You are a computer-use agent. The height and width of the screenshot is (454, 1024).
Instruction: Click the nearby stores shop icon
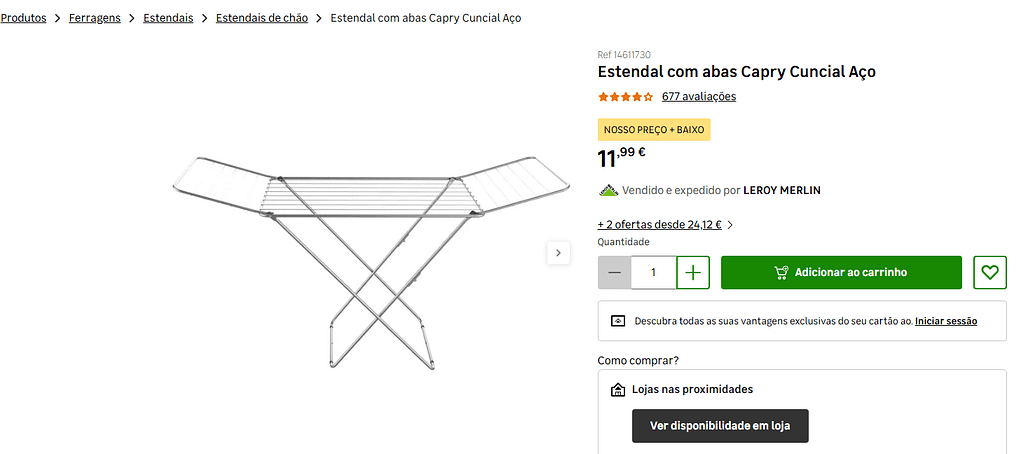click(618, 390)
